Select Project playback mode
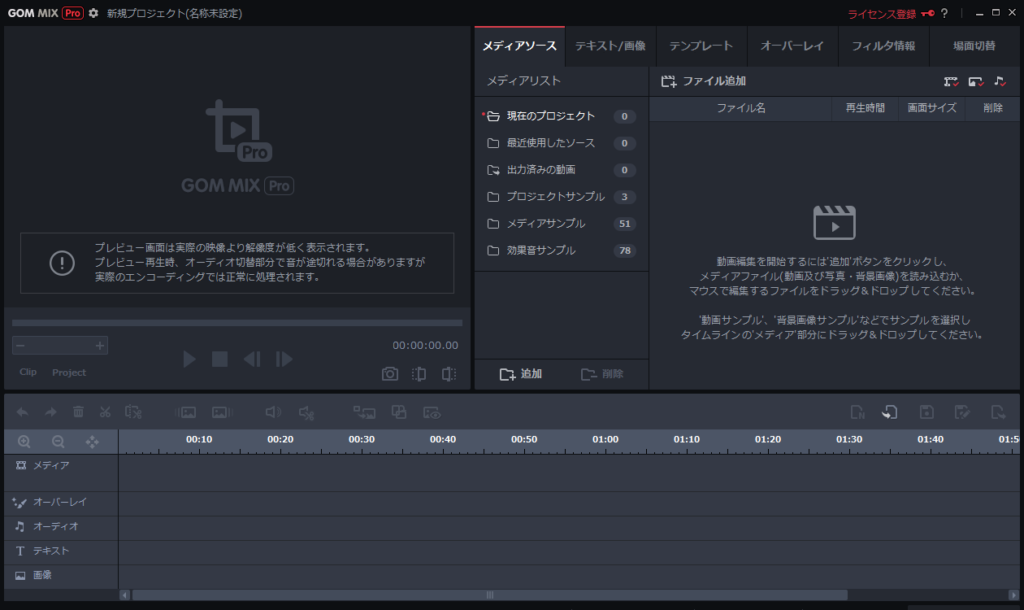Image resolution: width=1024 pixels, height=610 pixels. [69, 372]
